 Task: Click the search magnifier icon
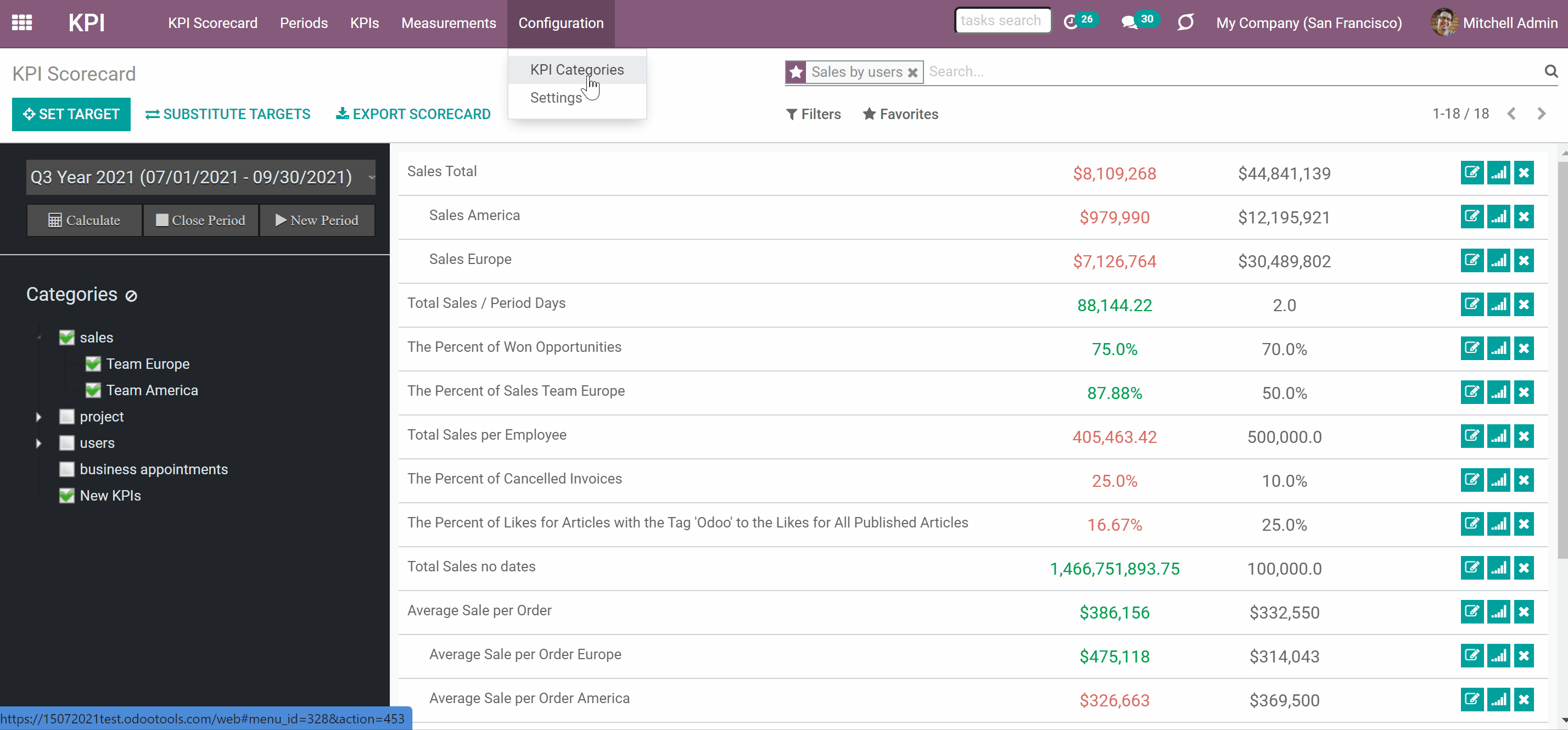click(x=1551, y=71)
